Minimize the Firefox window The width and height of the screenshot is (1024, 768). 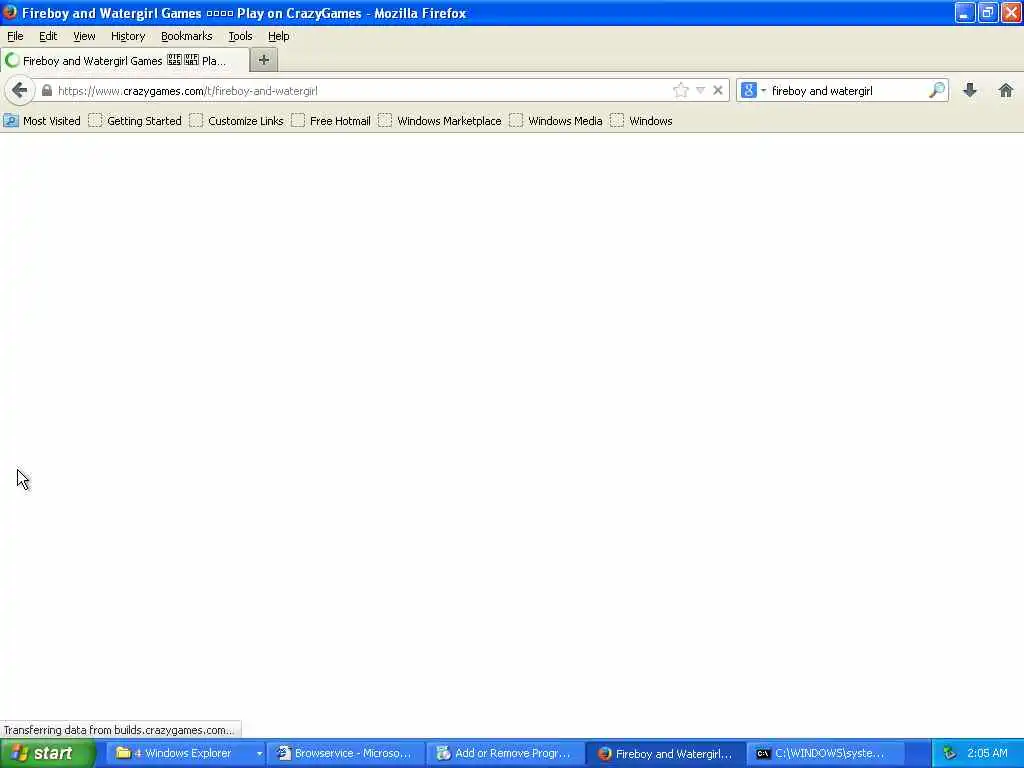pyautogui.click(x=965, y=12)
